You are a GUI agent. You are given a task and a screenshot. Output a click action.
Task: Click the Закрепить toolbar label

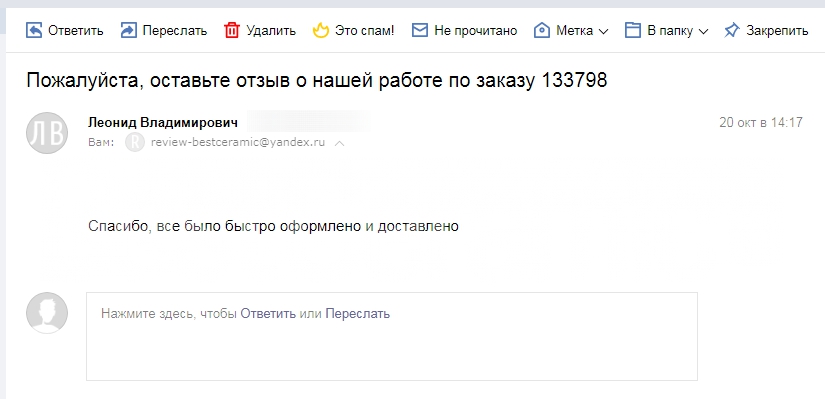pyautogui.click(x=777, y=31)
